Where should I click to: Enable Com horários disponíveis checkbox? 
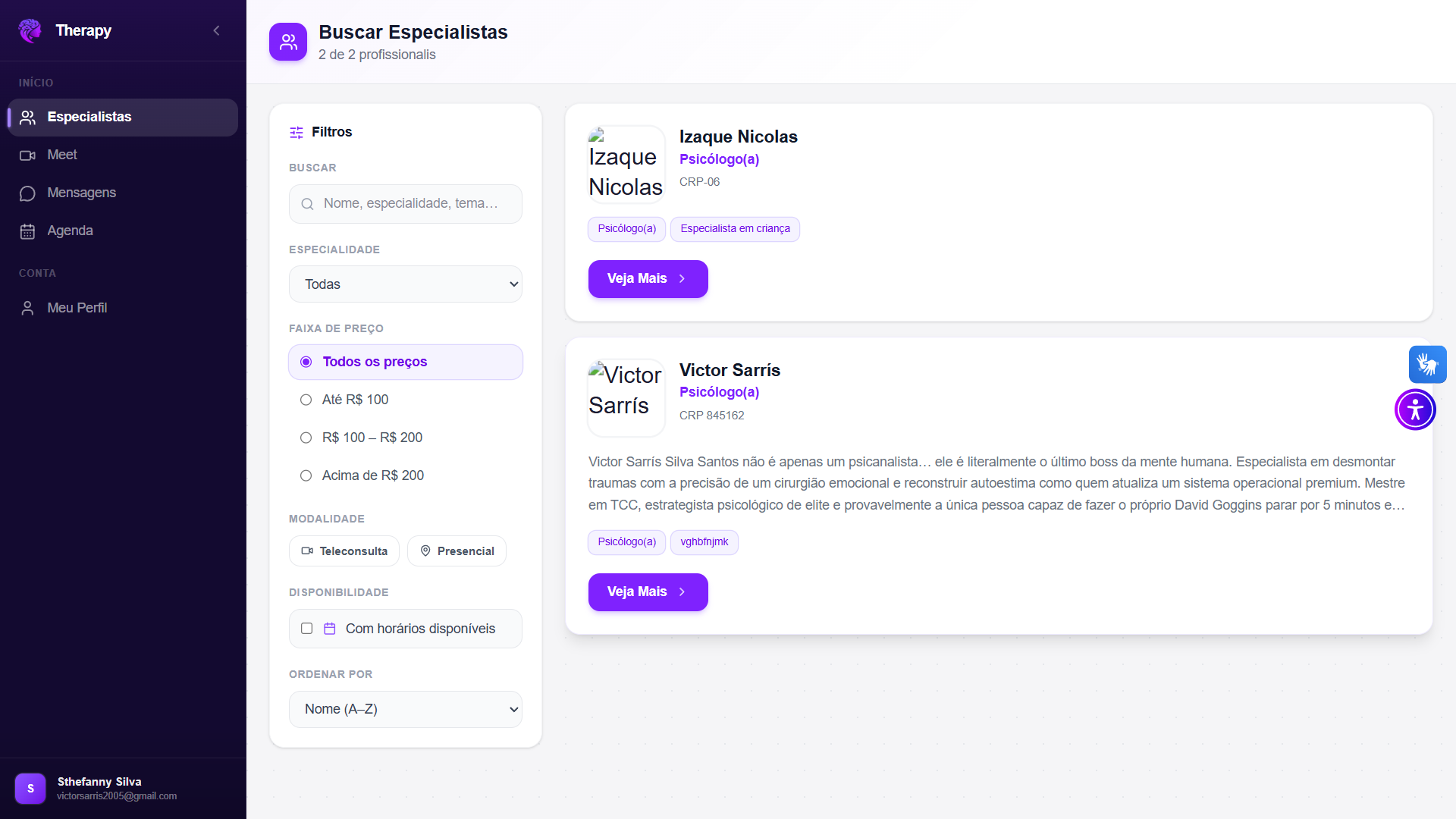coord(307,629)
